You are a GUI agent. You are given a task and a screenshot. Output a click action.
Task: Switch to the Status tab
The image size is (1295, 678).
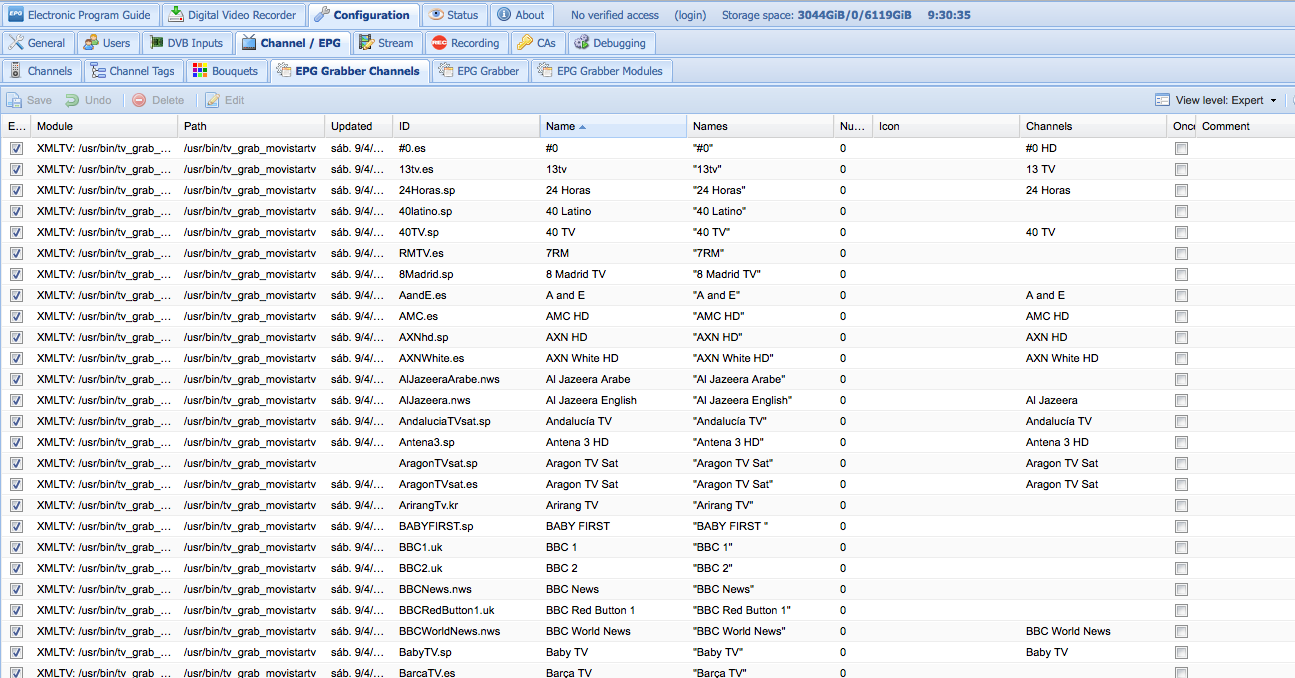[454, 15]
